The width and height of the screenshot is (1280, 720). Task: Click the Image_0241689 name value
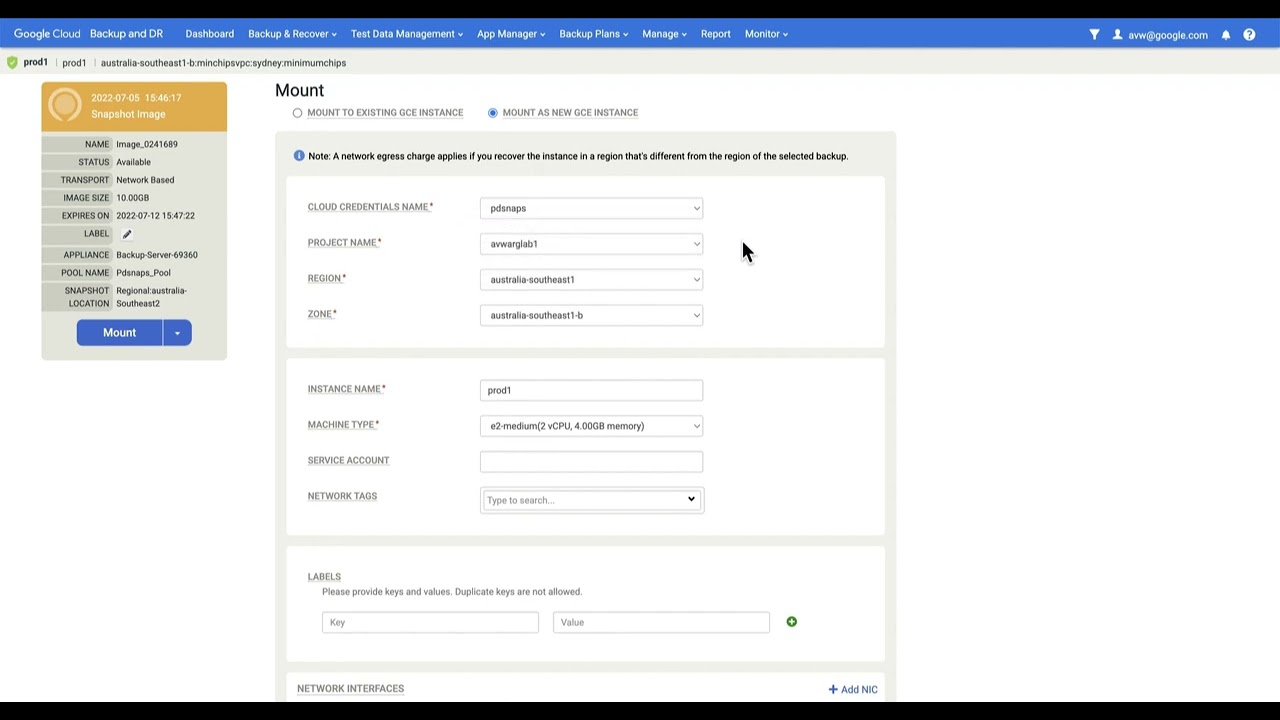pos(147,144)
